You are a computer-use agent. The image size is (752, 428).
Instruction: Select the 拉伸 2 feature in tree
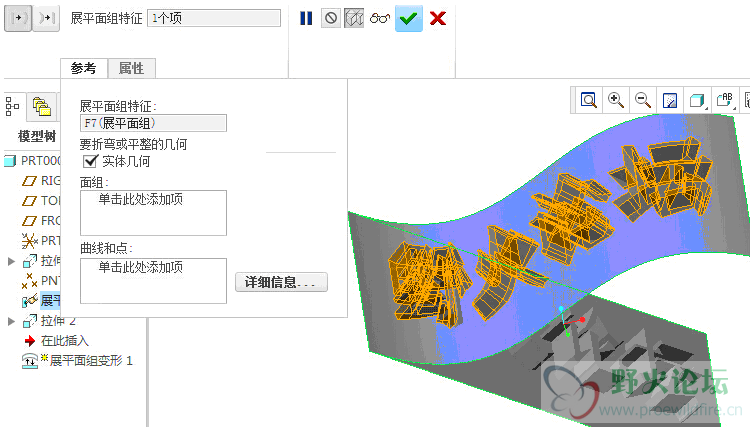(49, 321)
